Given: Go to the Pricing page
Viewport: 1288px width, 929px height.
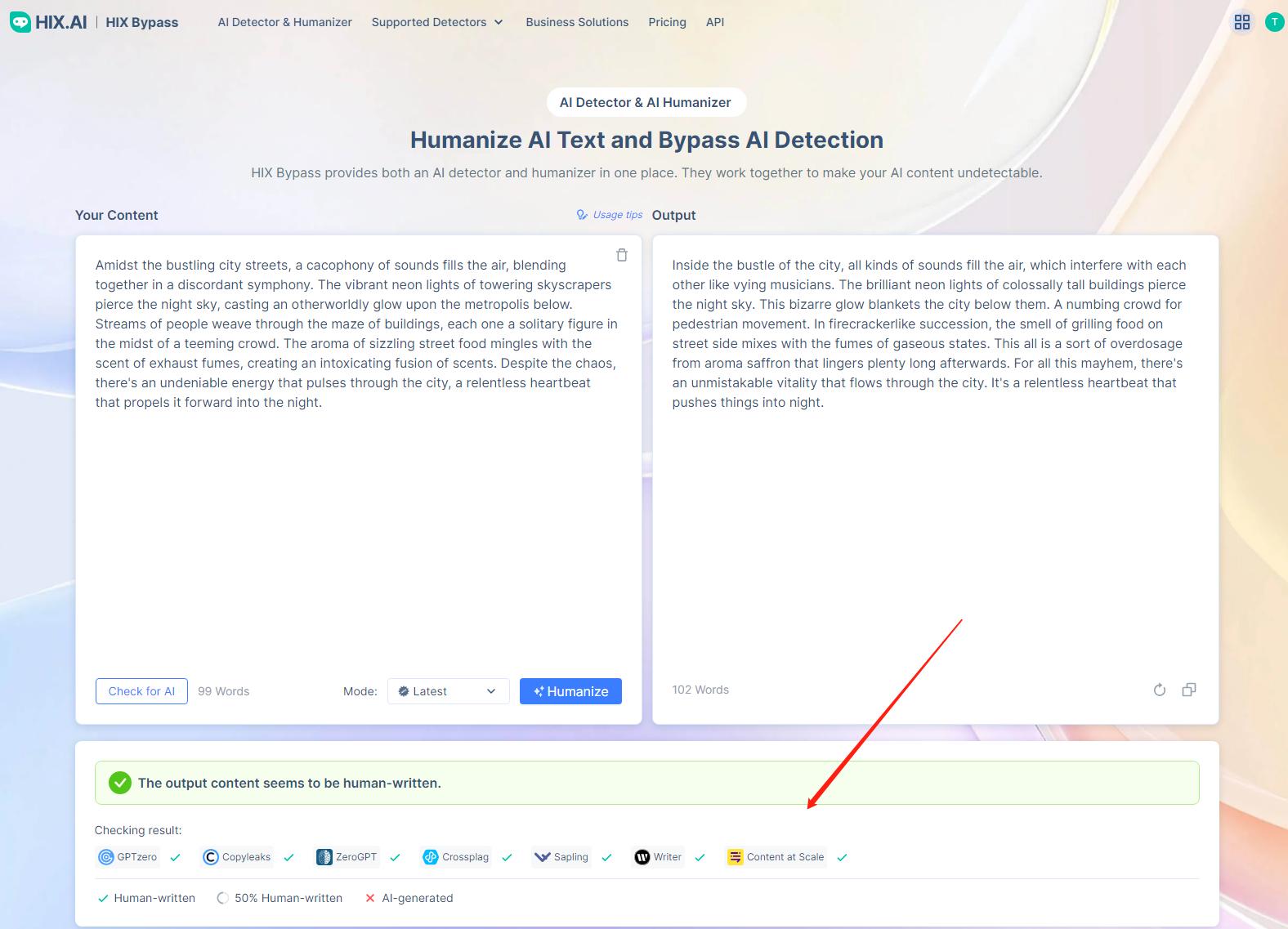Looking at the screenshot, I should (667, 22).
